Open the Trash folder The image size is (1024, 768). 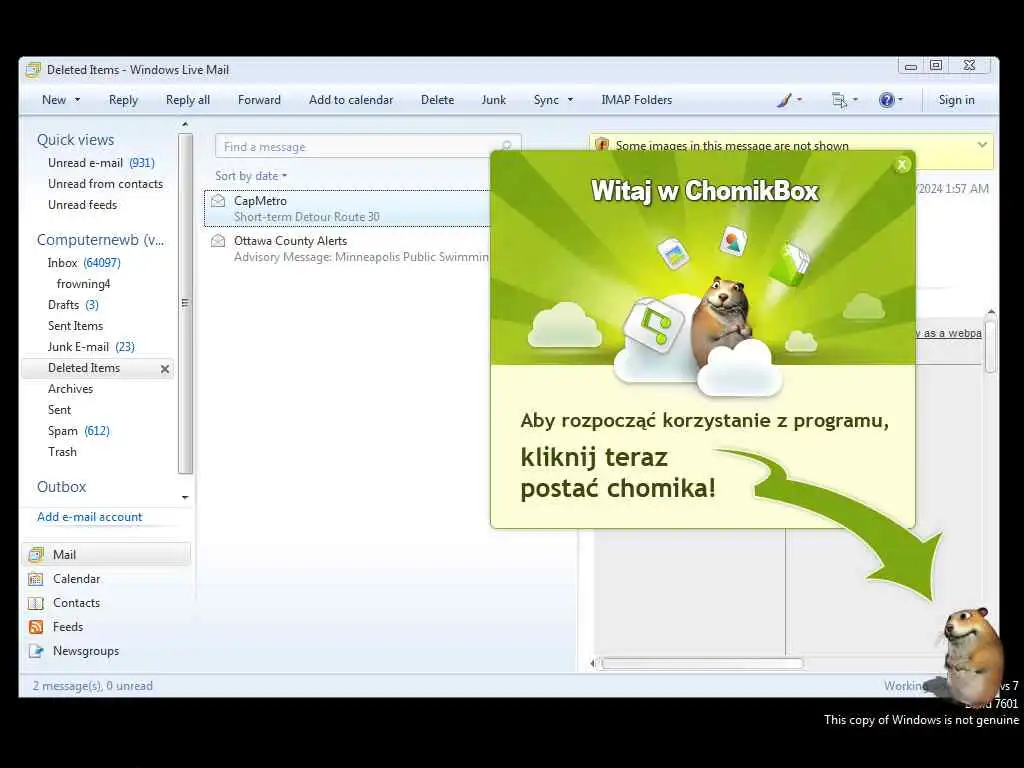coord(62,451)
